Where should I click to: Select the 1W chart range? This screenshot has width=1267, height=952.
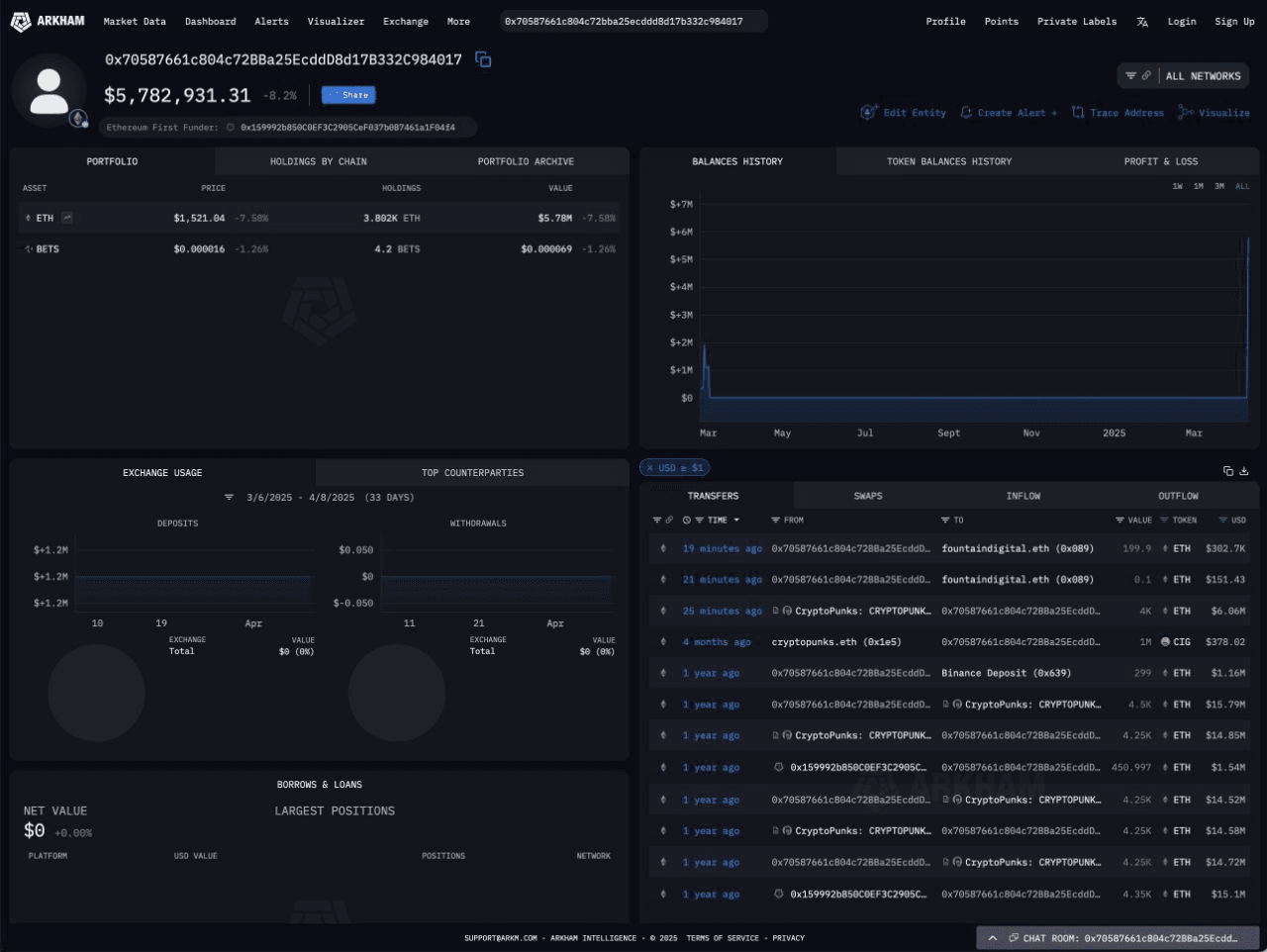tap(1177, 186)
